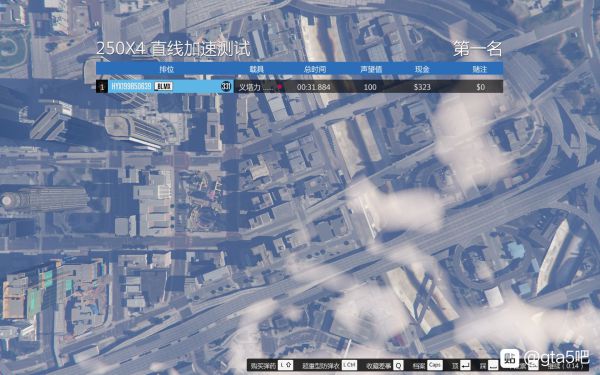Click the LCtrl key icon for body armor

click(x=349, y=365)
